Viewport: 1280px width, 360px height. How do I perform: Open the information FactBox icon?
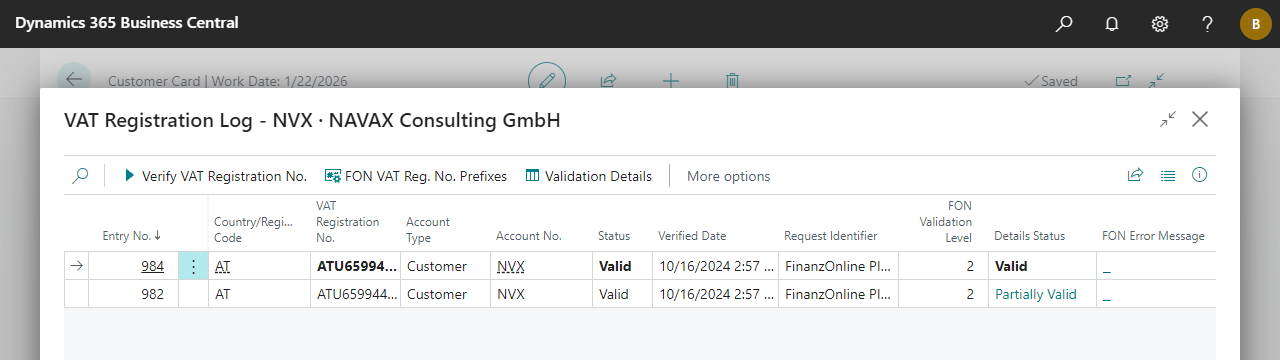tap(1200, 175)
